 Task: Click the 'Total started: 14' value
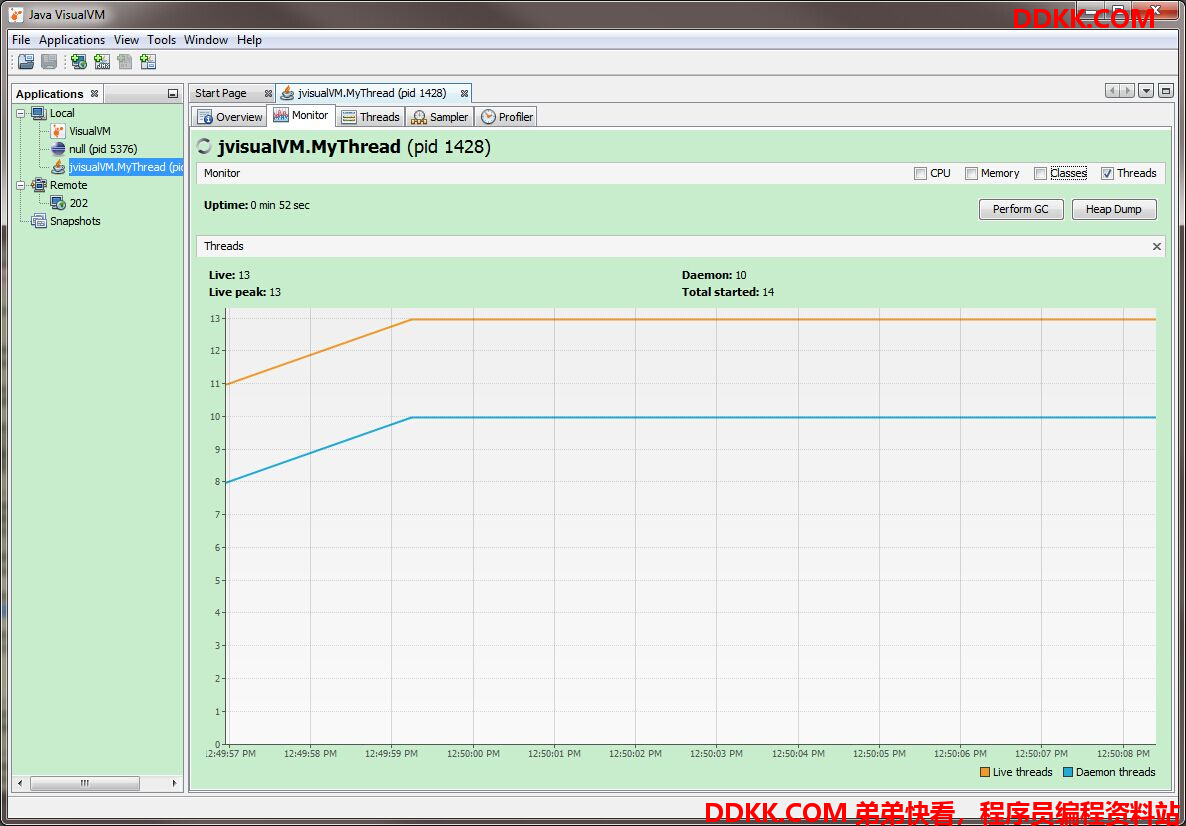click(x=728, y=292)
